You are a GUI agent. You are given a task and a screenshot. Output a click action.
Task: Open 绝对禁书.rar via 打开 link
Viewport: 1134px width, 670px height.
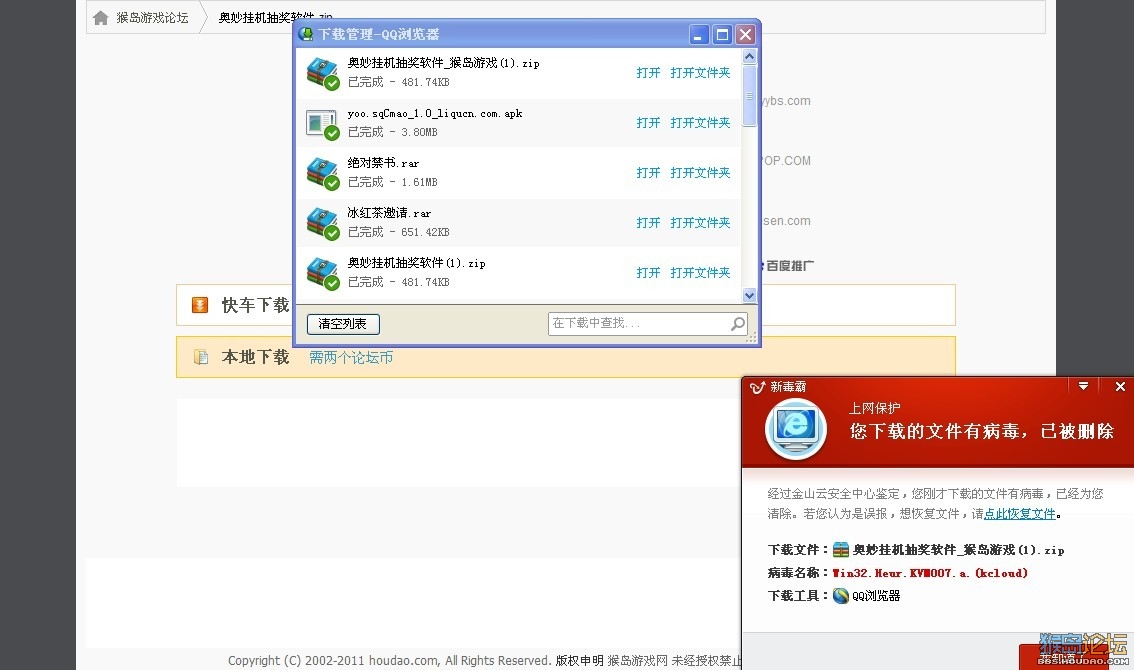[648, 172]
